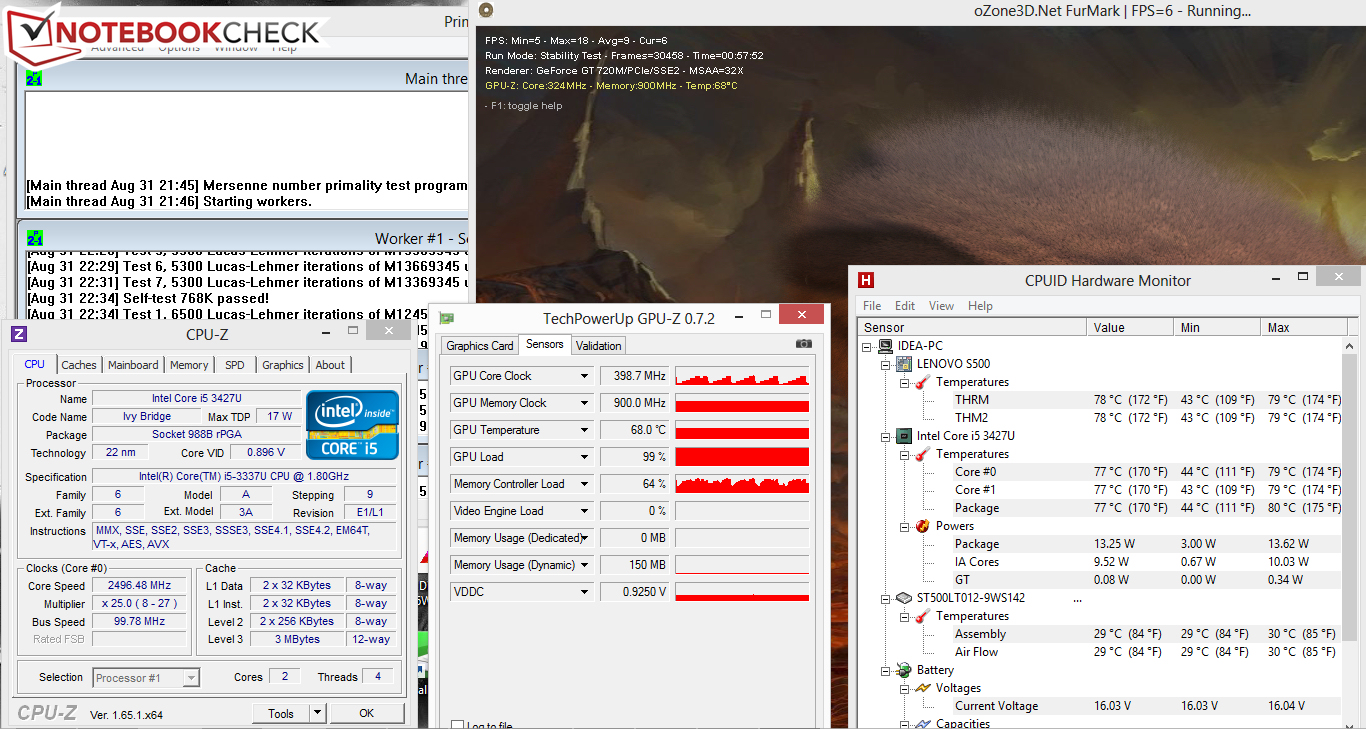The width and height of the screenshot is (1366, 729).
Task: Open the VDDC sensor dropdown
Action: [x=585, y=592]
